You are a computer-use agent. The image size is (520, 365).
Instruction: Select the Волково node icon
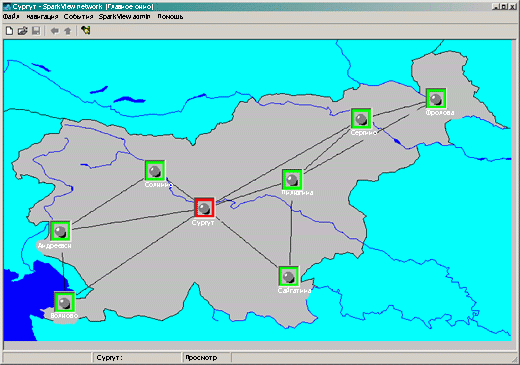65,302
